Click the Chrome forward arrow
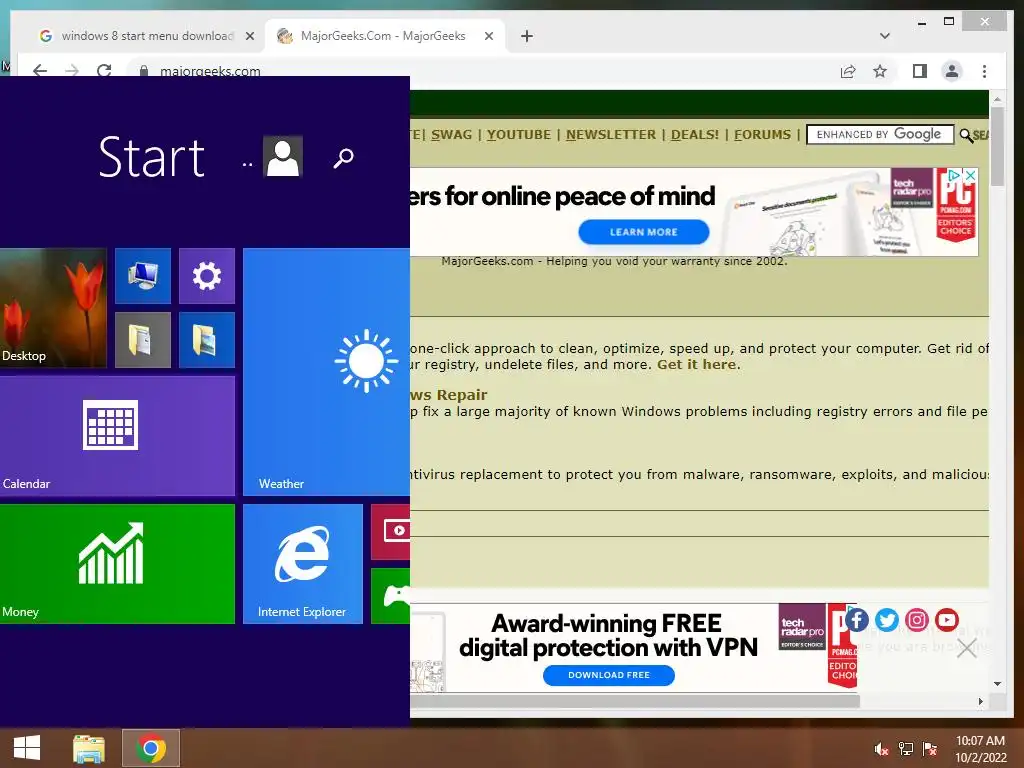The height and width of the screenshot is (768, 1024). (72, 71)
